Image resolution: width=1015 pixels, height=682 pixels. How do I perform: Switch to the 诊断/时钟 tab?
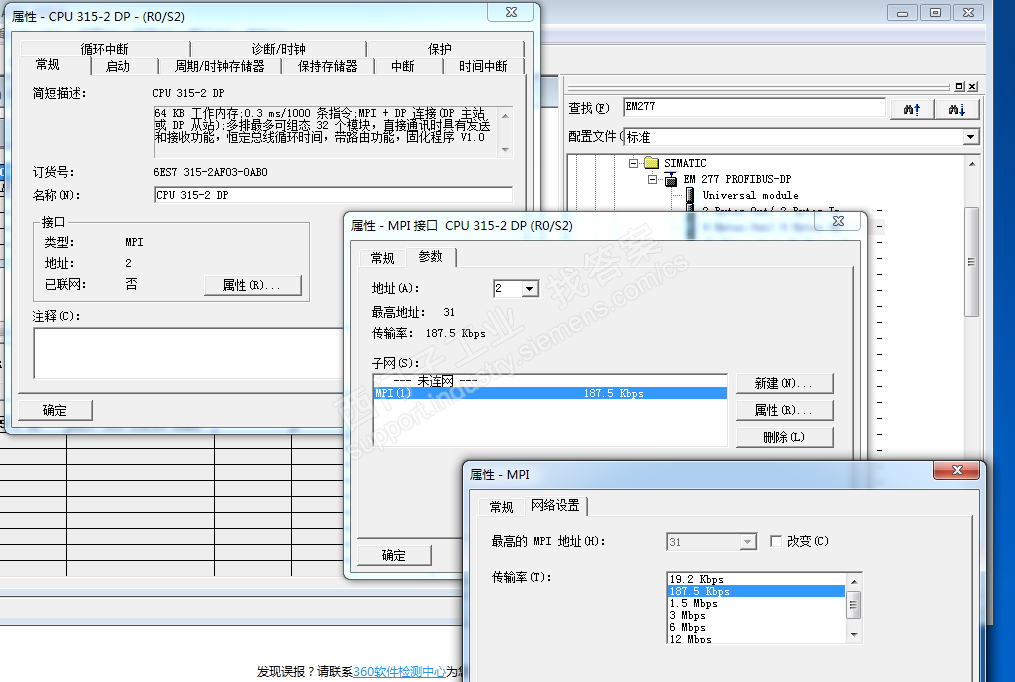(278, 49)
